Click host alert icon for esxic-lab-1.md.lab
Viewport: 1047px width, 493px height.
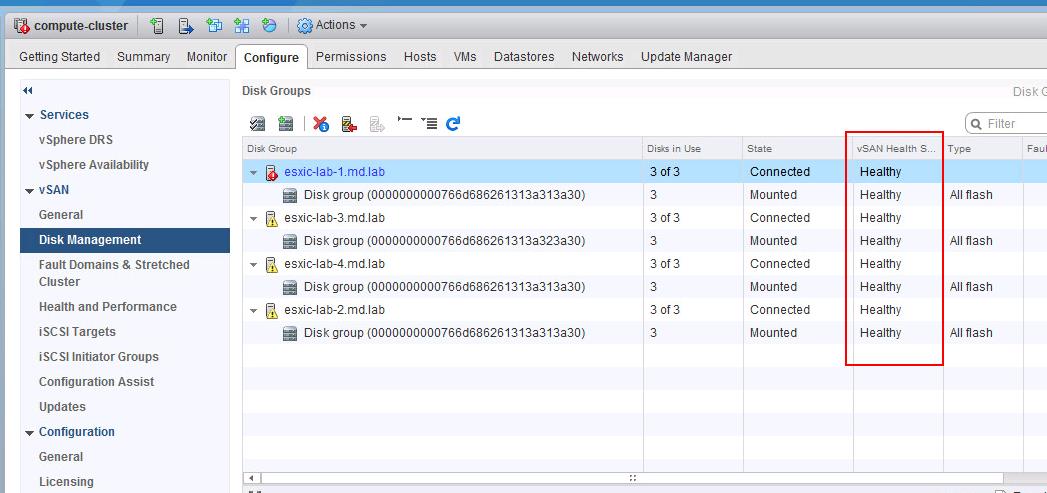(272, 172)
